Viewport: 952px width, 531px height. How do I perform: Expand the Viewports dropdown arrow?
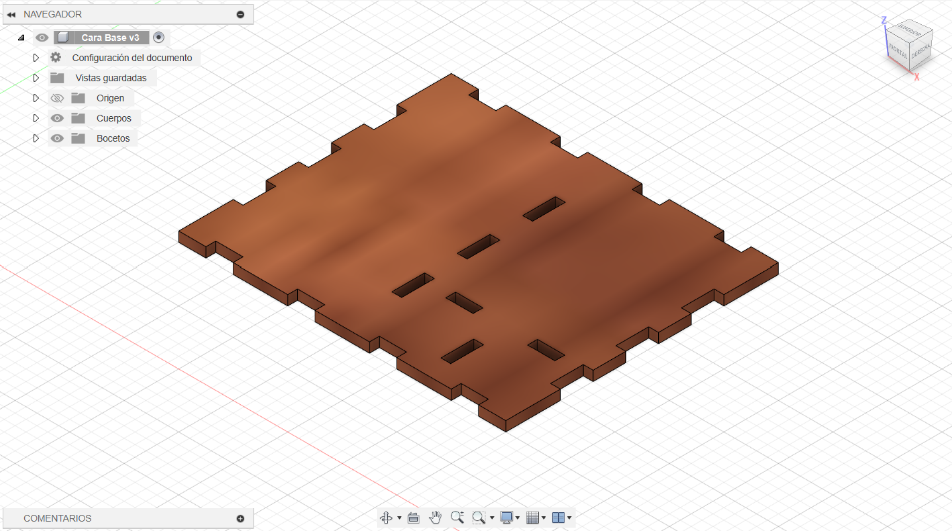[x=569, y=518]
